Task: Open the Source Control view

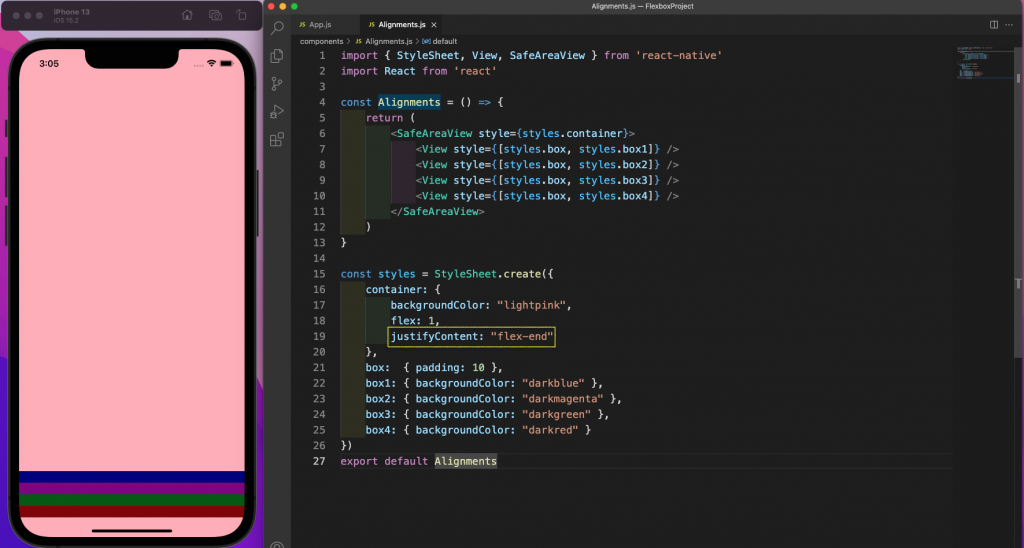Action: click(277, 84)
